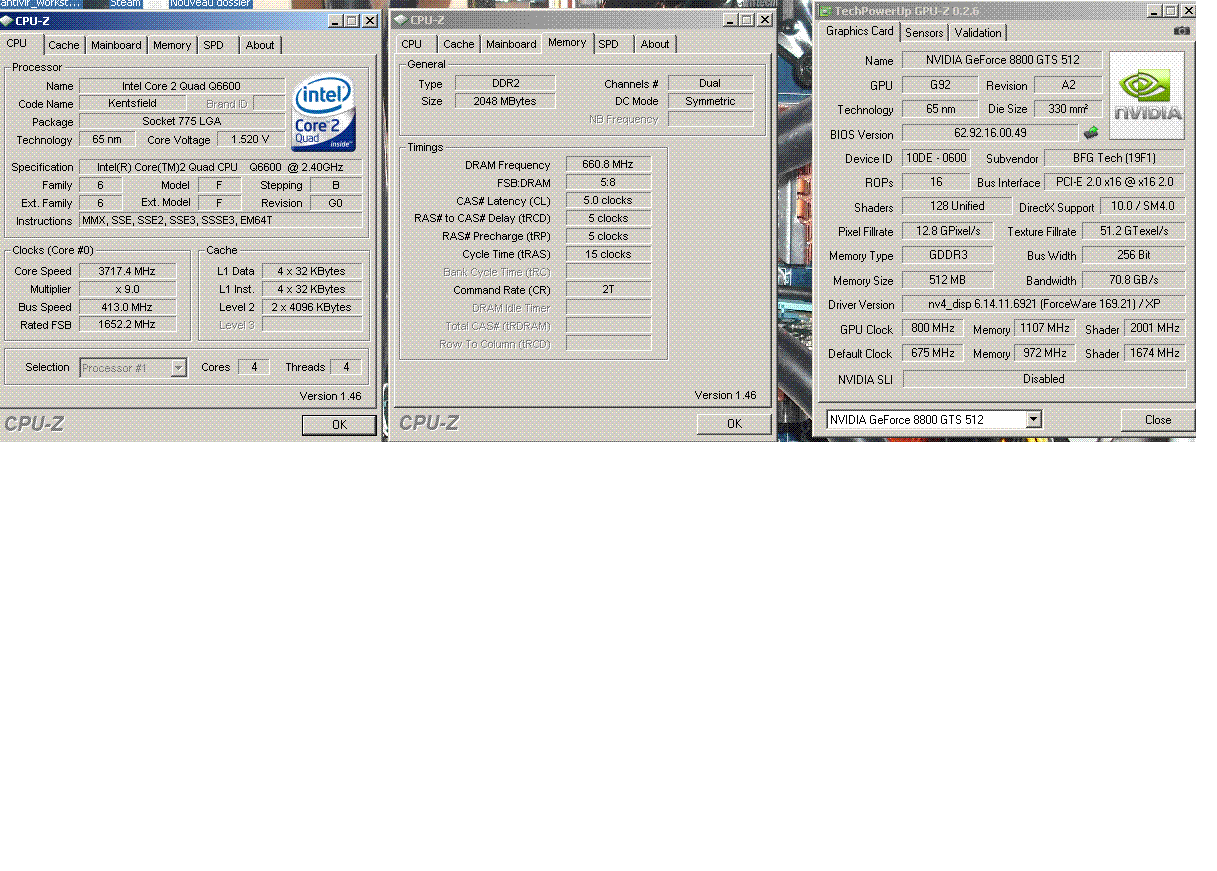Viewport: 1217px width, 871px height.
Task: Click the NVIDIA logo in GPU-Z
Action: tap(1147, 95)
